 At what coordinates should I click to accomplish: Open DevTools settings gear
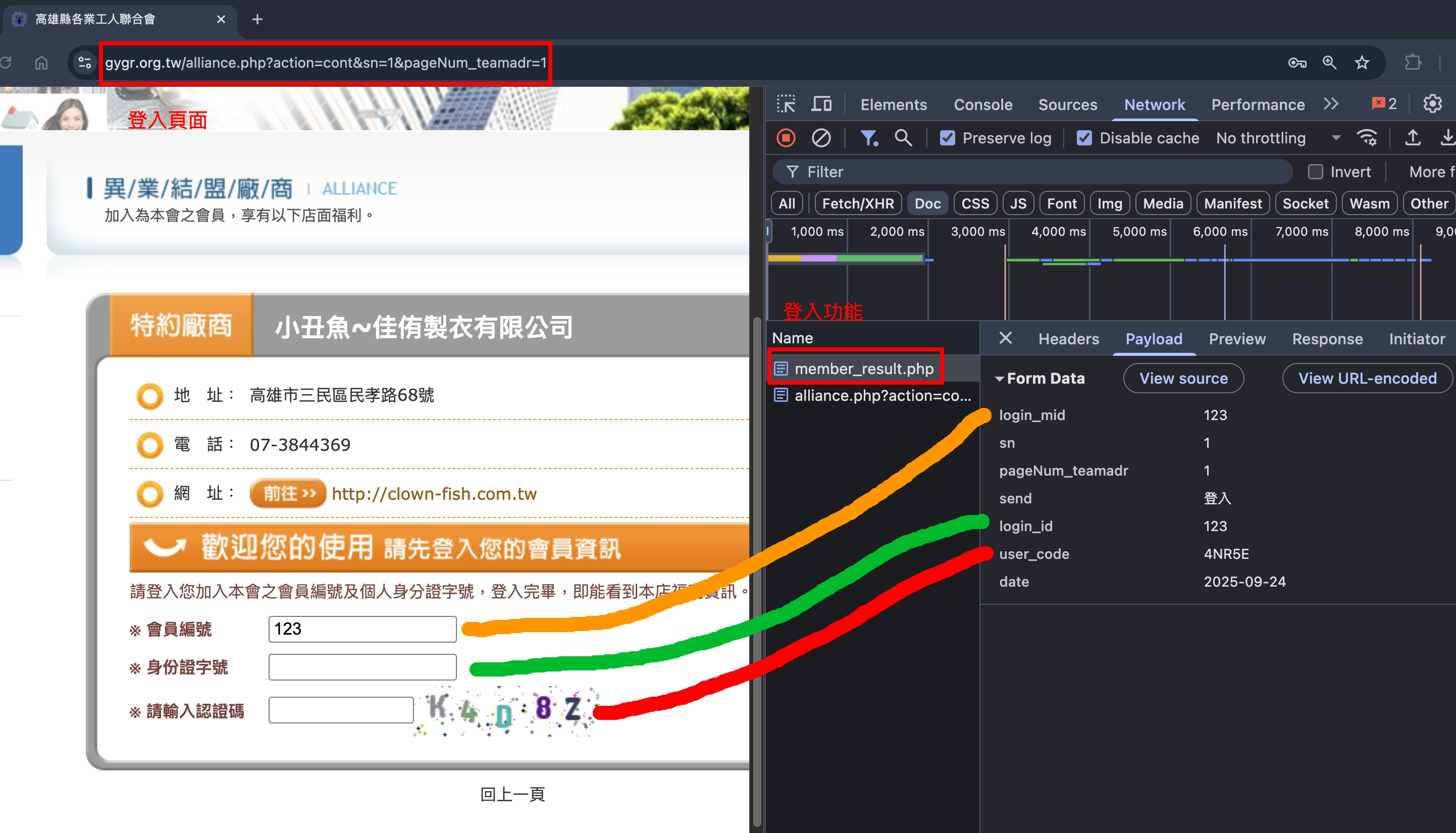tap(1433, 104)
